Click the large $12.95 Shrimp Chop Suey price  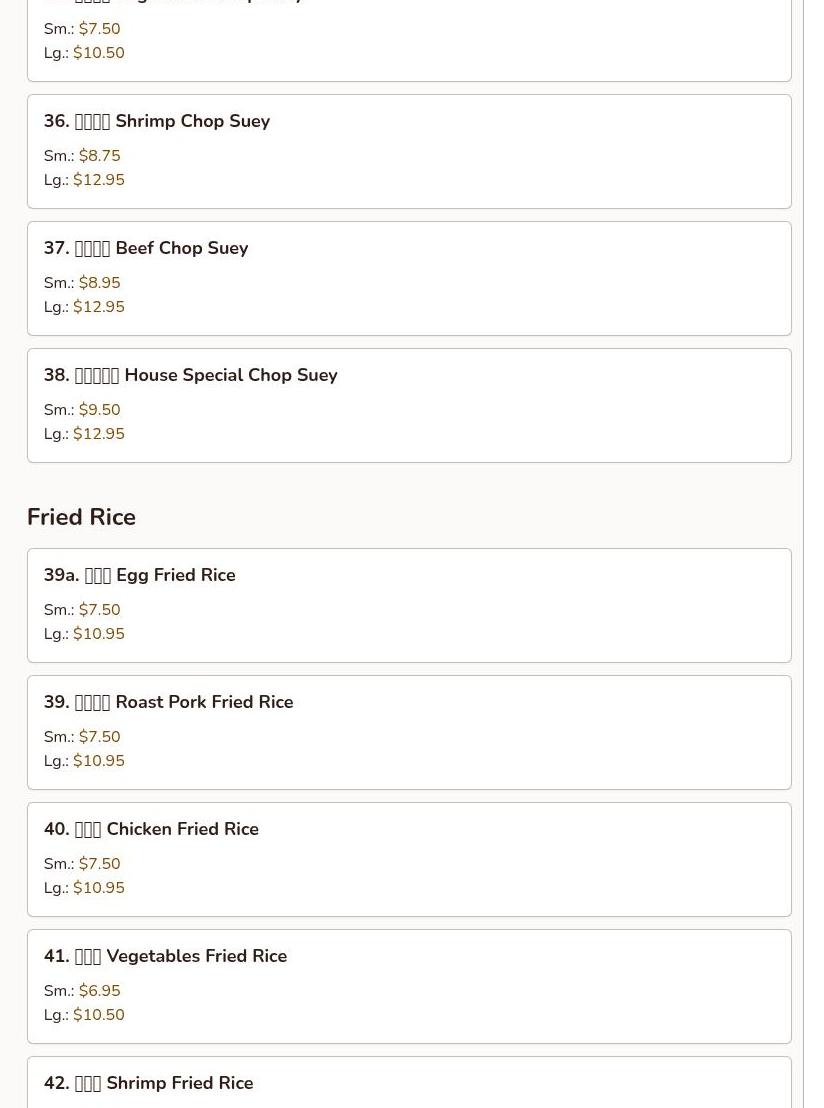coord(98,180)
